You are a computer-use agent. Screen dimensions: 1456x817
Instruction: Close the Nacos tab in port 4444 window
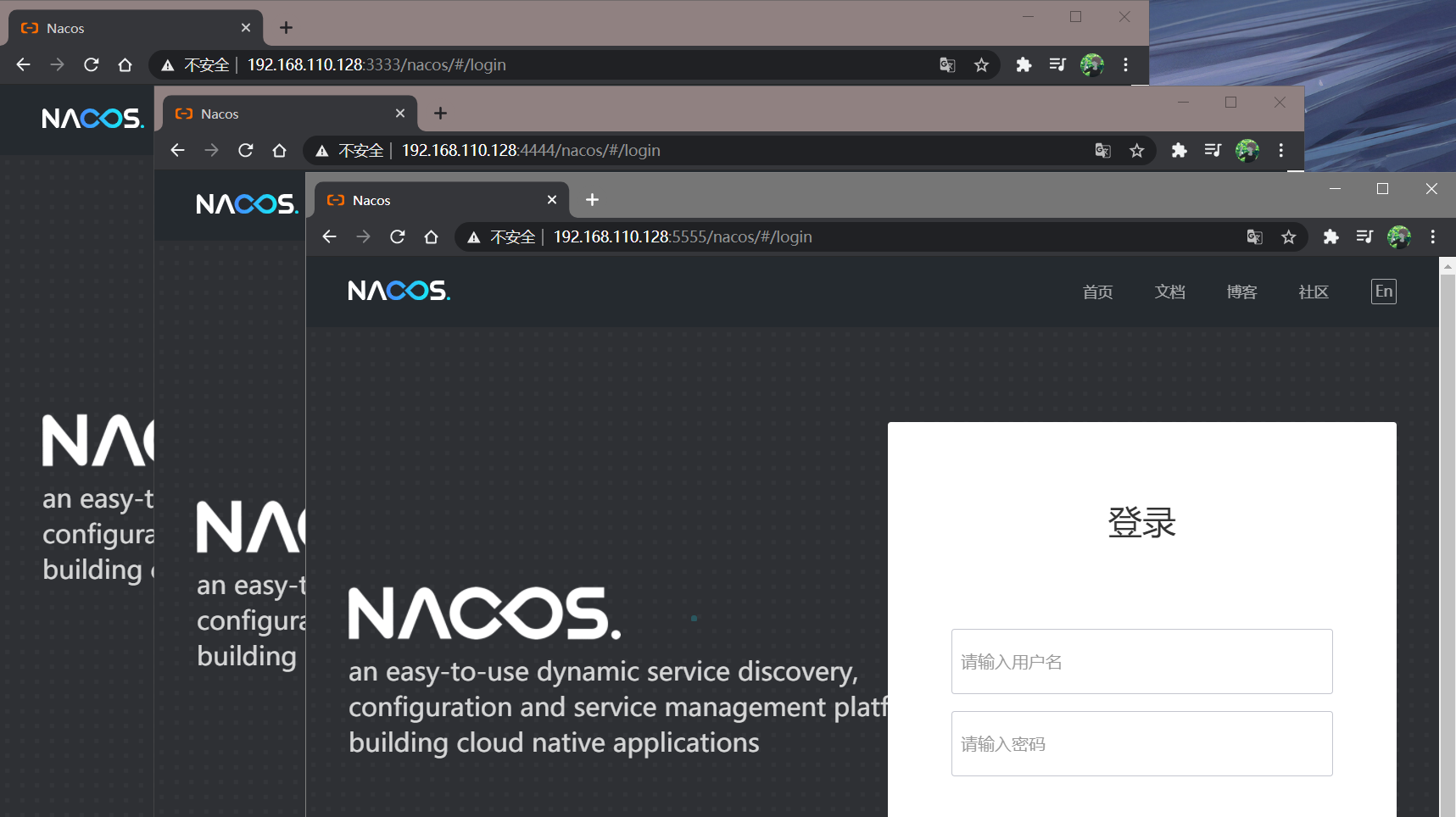400,114
